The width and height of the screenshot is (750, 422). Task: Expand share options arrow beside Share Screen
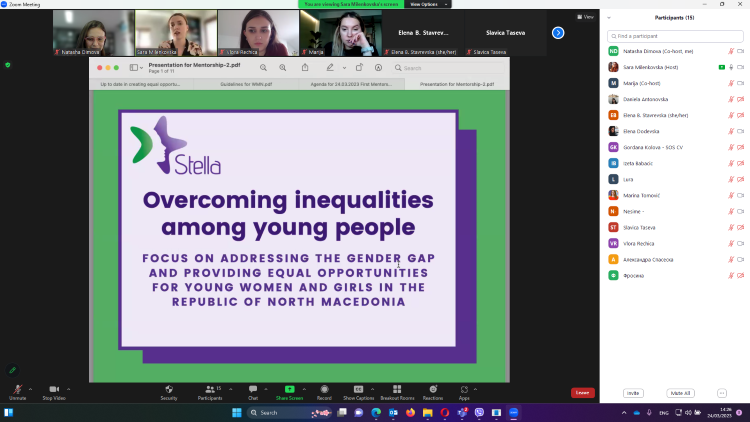(x=304, y=389)
